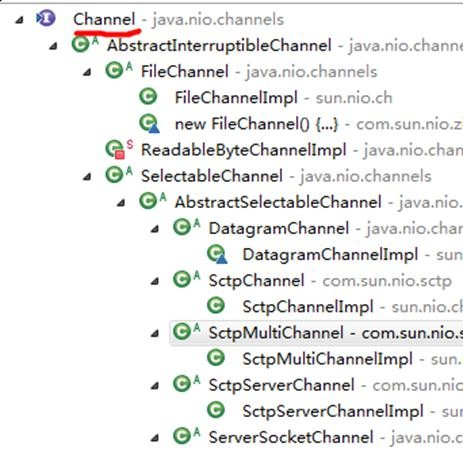Screen dimensions: 463x449
Task: Click the 'com.sun.nio.sctp' label of SctpChannel
Action: coord(387,281)
